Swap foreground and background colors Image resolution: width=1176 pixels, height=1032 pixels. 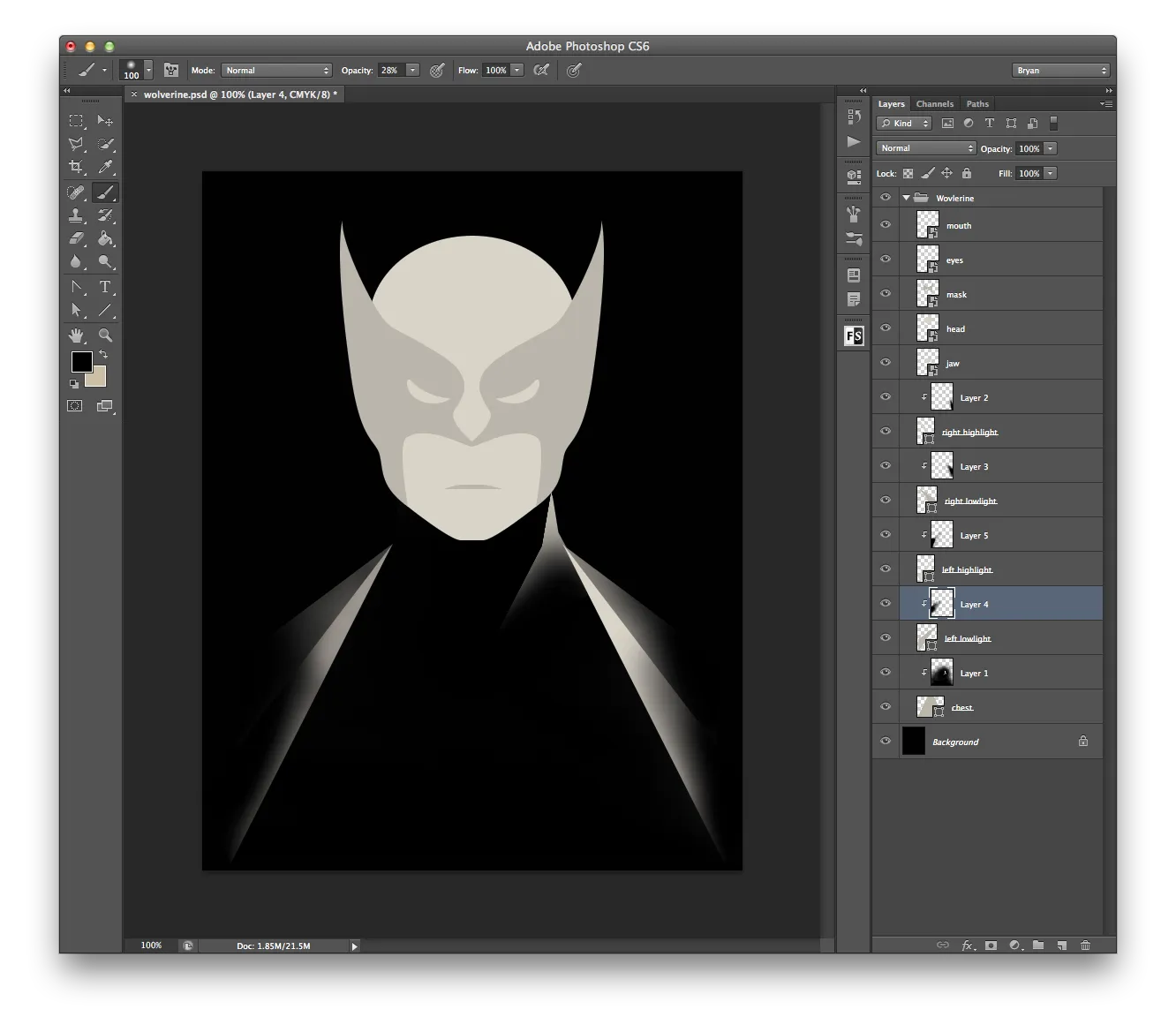[103, 355]
